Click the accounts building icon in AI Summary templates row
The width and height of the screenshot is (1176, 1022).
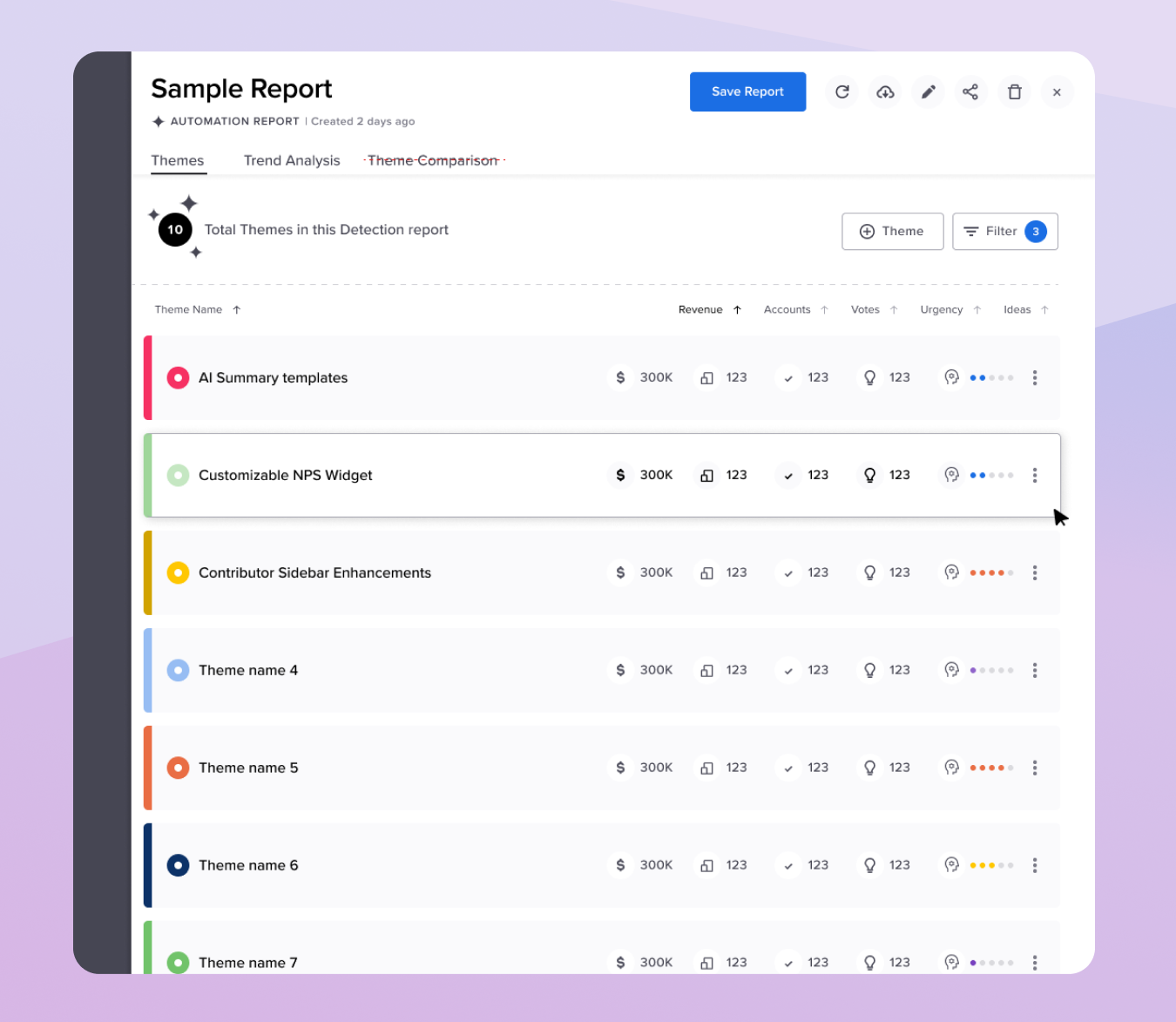707,378
